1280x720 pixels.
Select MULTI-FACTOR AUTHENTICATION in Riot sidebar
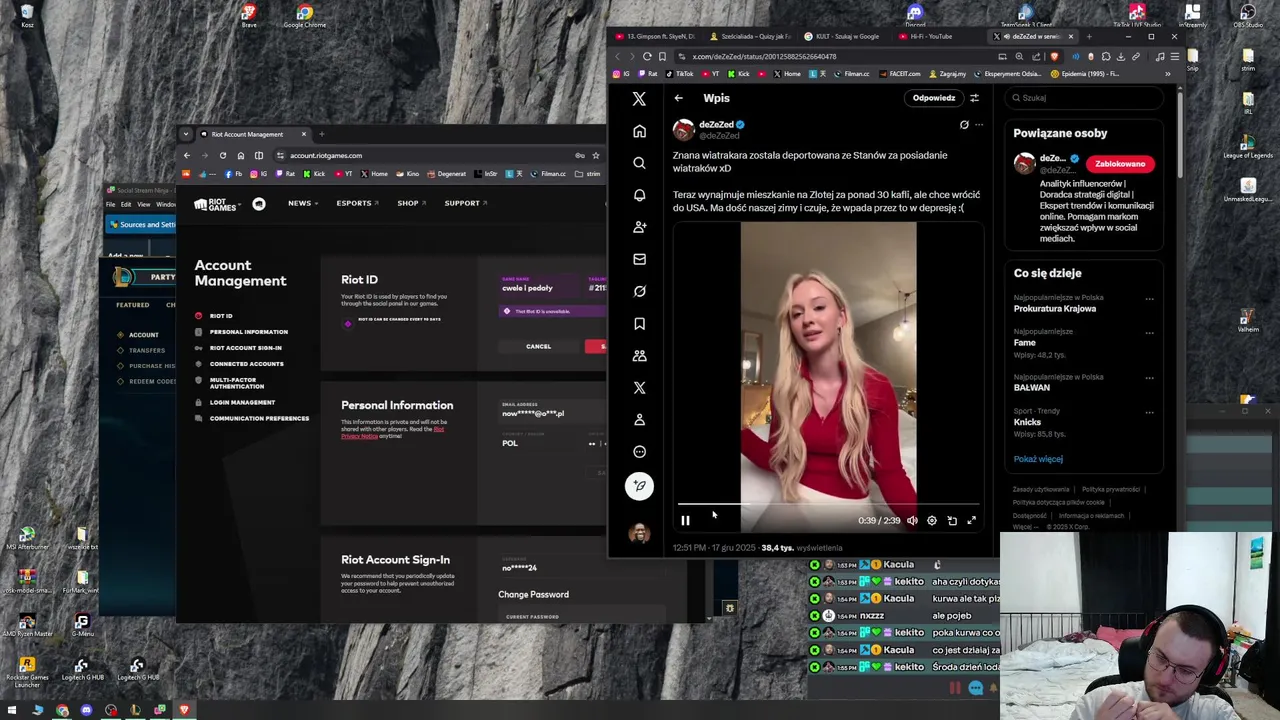click(237, 383)
